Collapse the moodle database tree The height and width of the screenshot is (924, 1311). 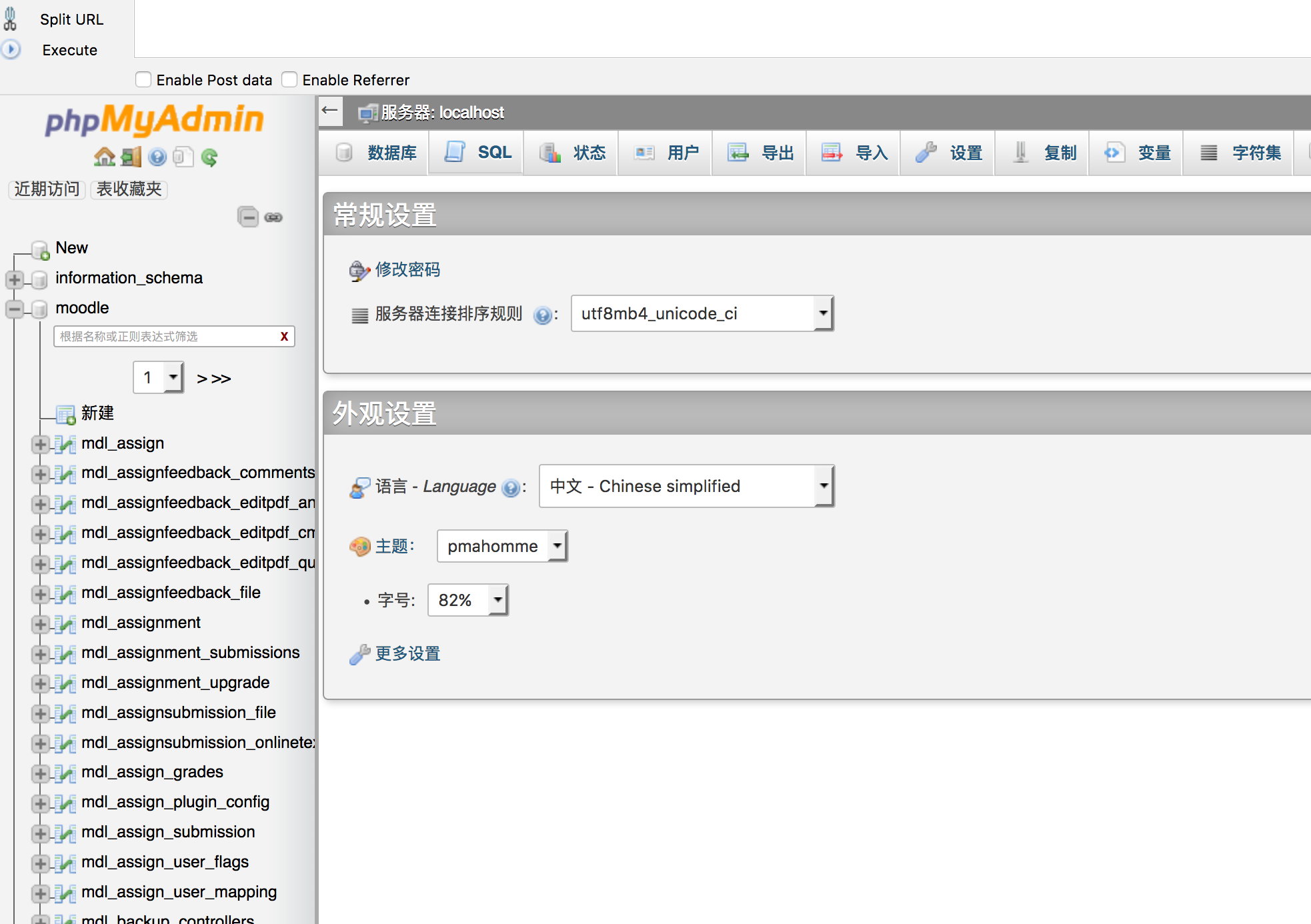[15, 309]
